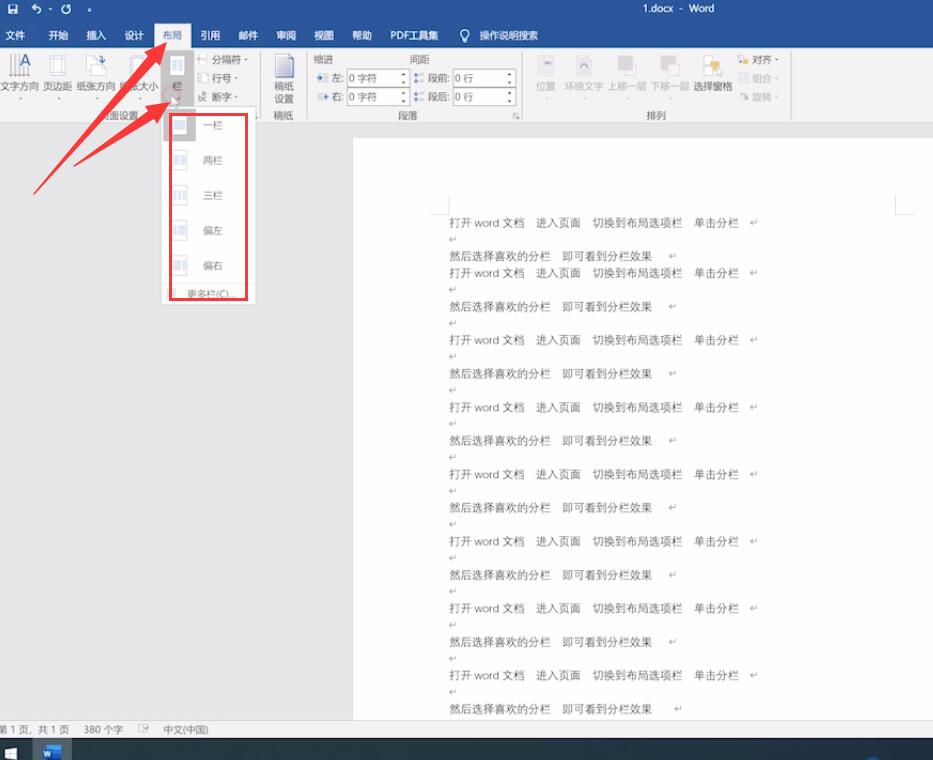Choose the 三栏 three columns option
Screen dimensions: 933x760
(x=208, y=195)
